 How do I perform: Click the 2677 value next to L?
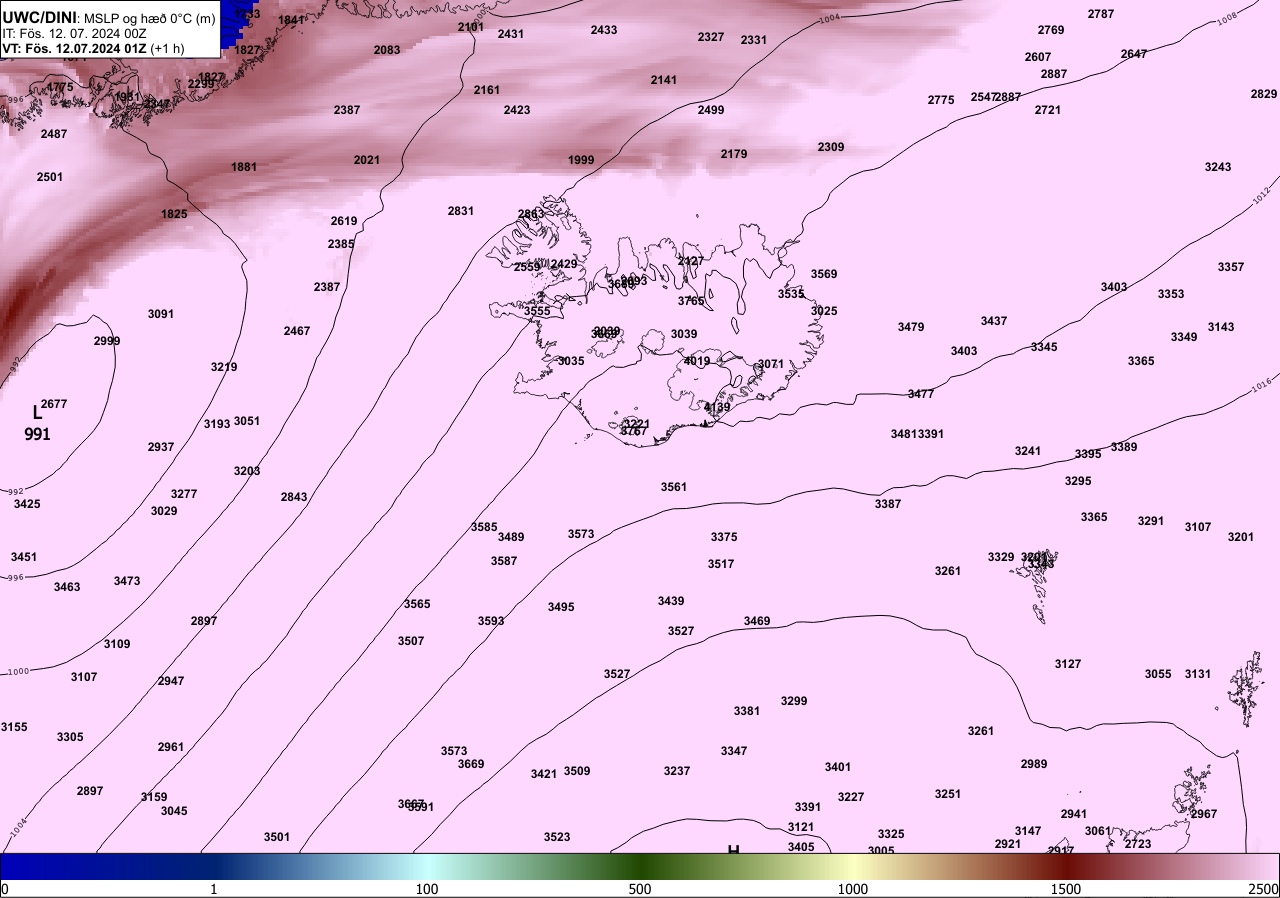54,404
